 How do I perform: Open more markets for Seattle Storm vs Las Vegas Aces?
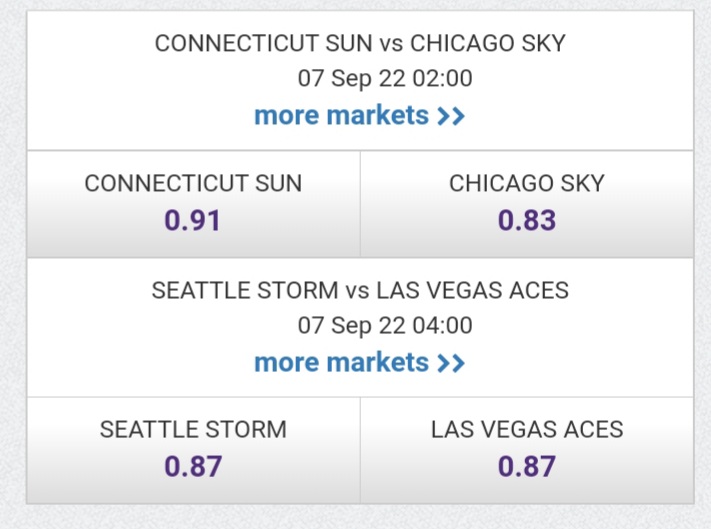tap(341, 363)
